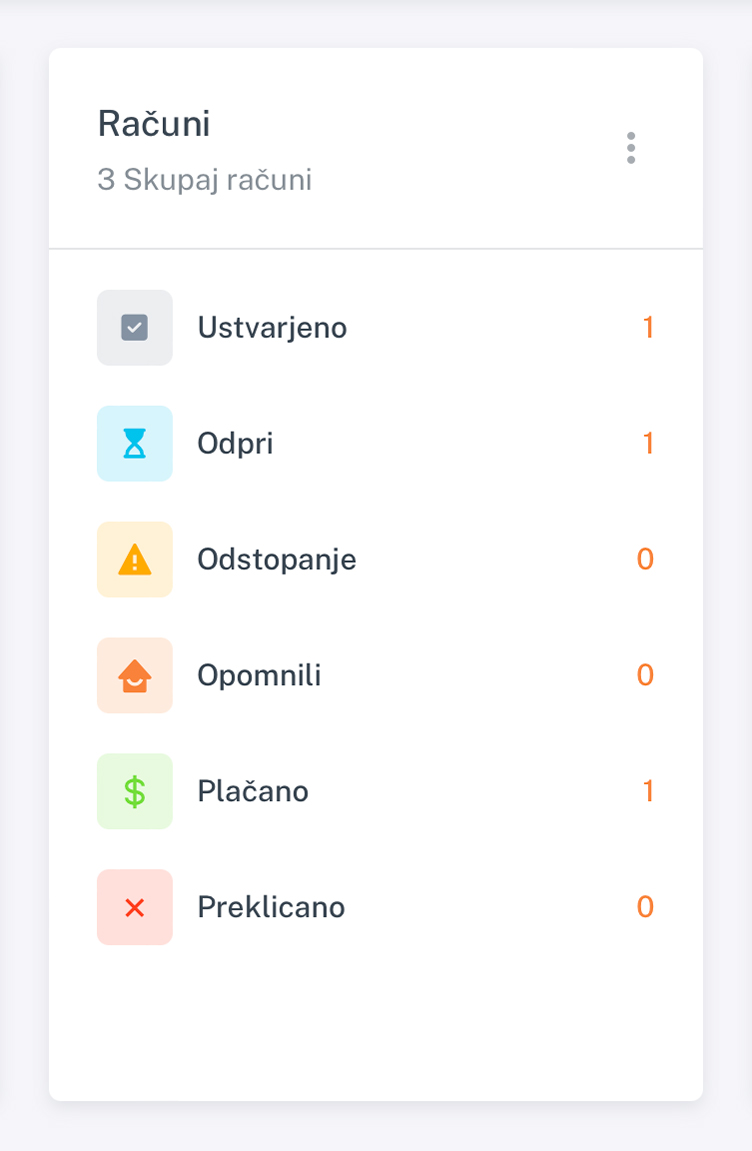Viewport: 752px width, 1151px height.
Task: Select the Plačano label
Action: pyautogui.click(x=253, y=791)
